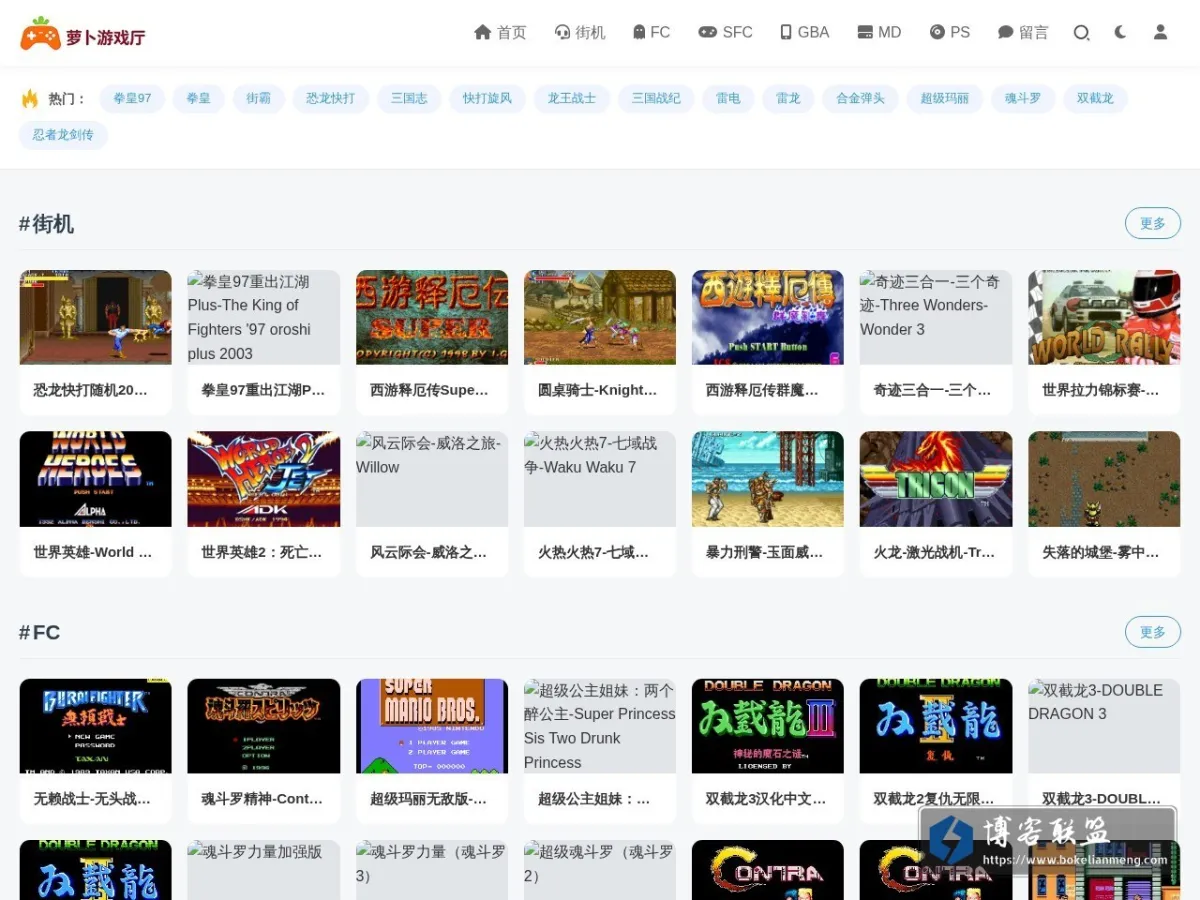Open the 双截龙3汉化中文 game thumbnail
The image size is (1200, 900).
click(768, 726)
